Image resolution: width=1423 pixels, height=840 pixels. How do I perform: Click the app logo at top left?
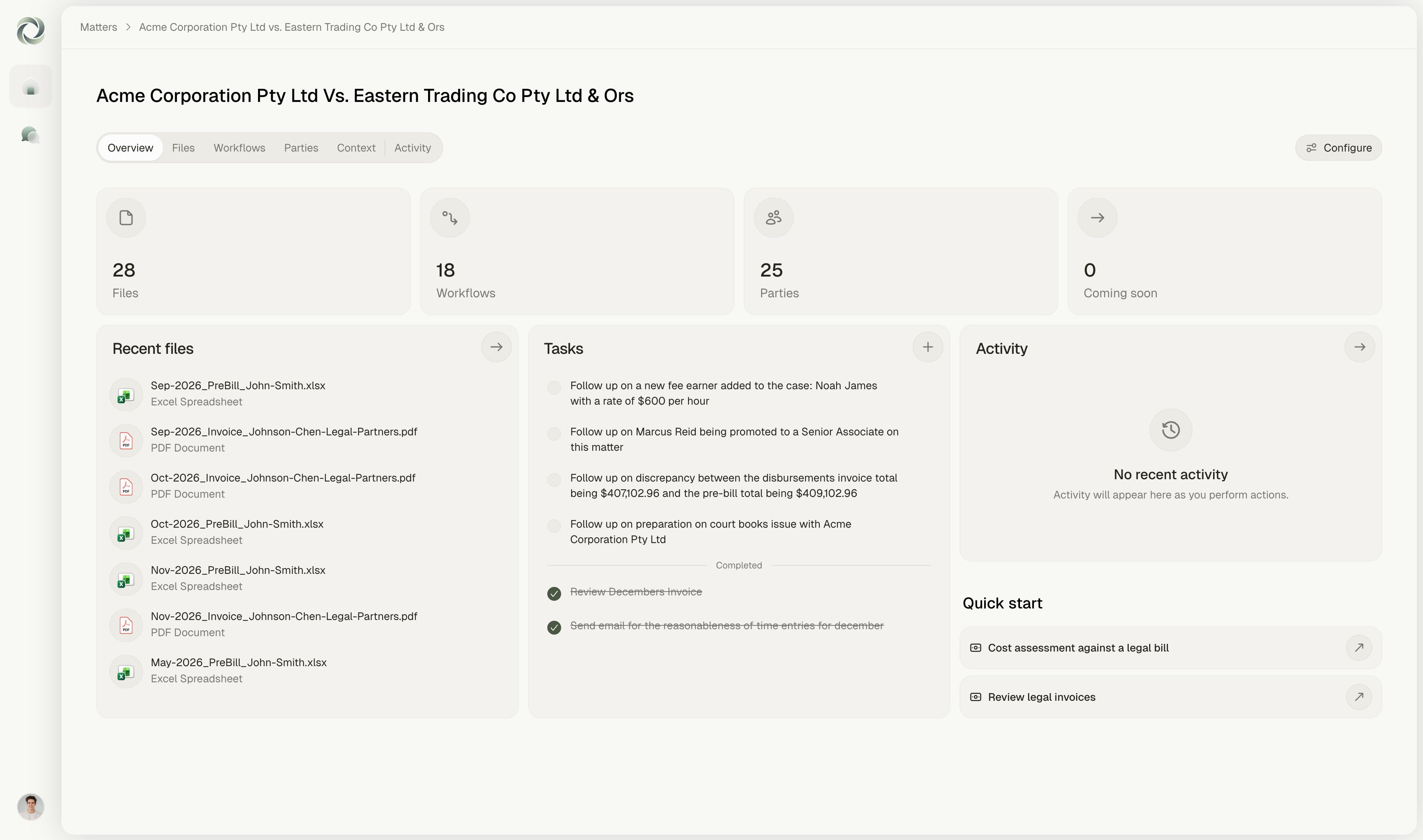pyautogui.click(x=30, y=30)
